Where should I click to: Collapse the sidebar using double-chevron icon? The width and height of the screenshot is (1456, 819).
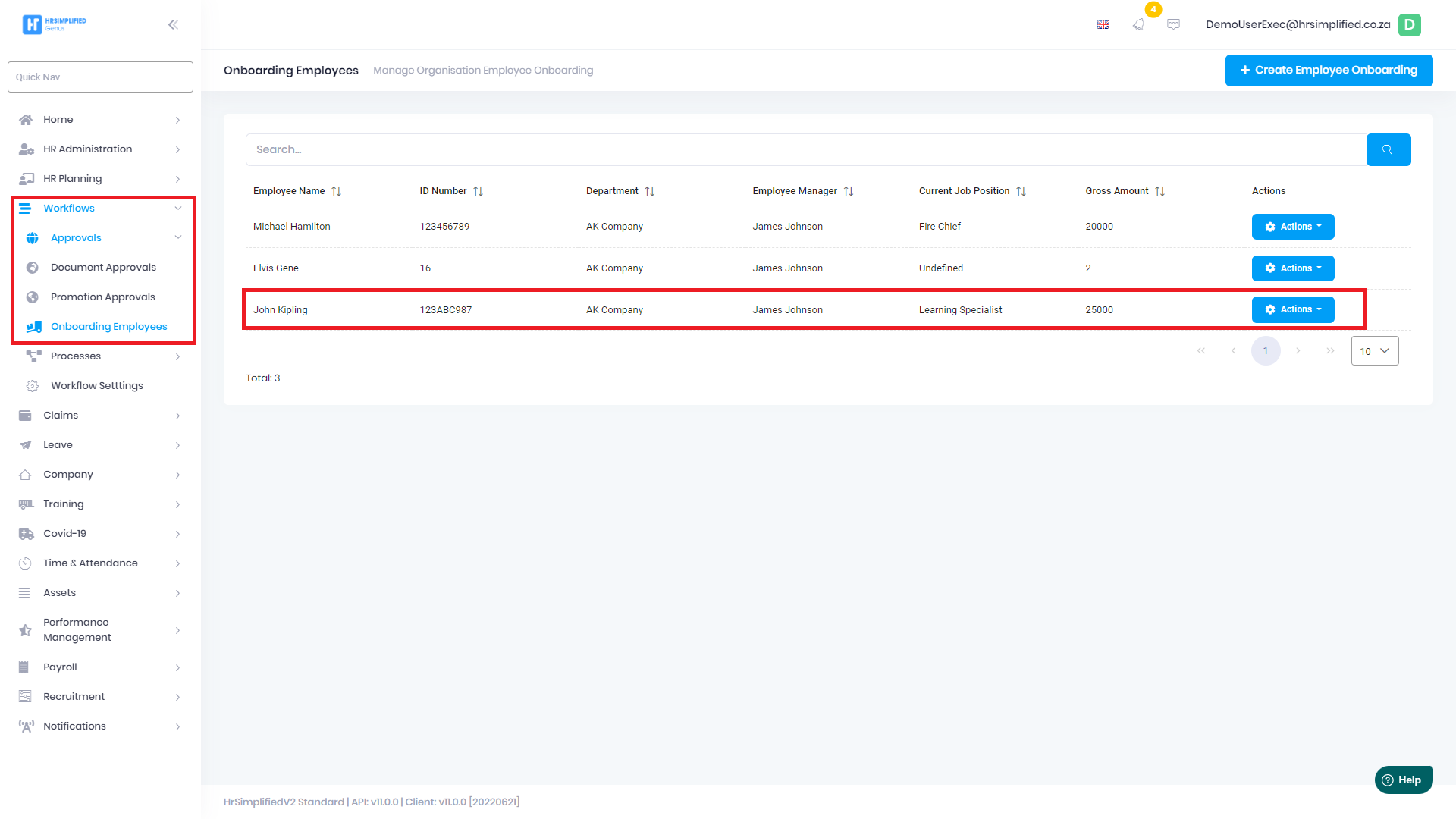(173, 24)
